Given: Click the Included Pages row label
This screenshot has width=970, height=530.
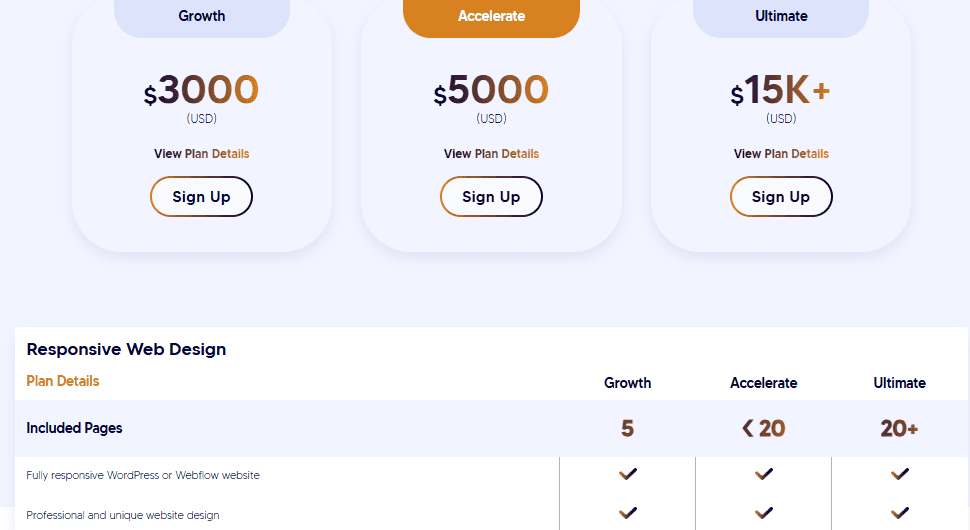Looking at the screenshot, I should click(x=74, y=428).
